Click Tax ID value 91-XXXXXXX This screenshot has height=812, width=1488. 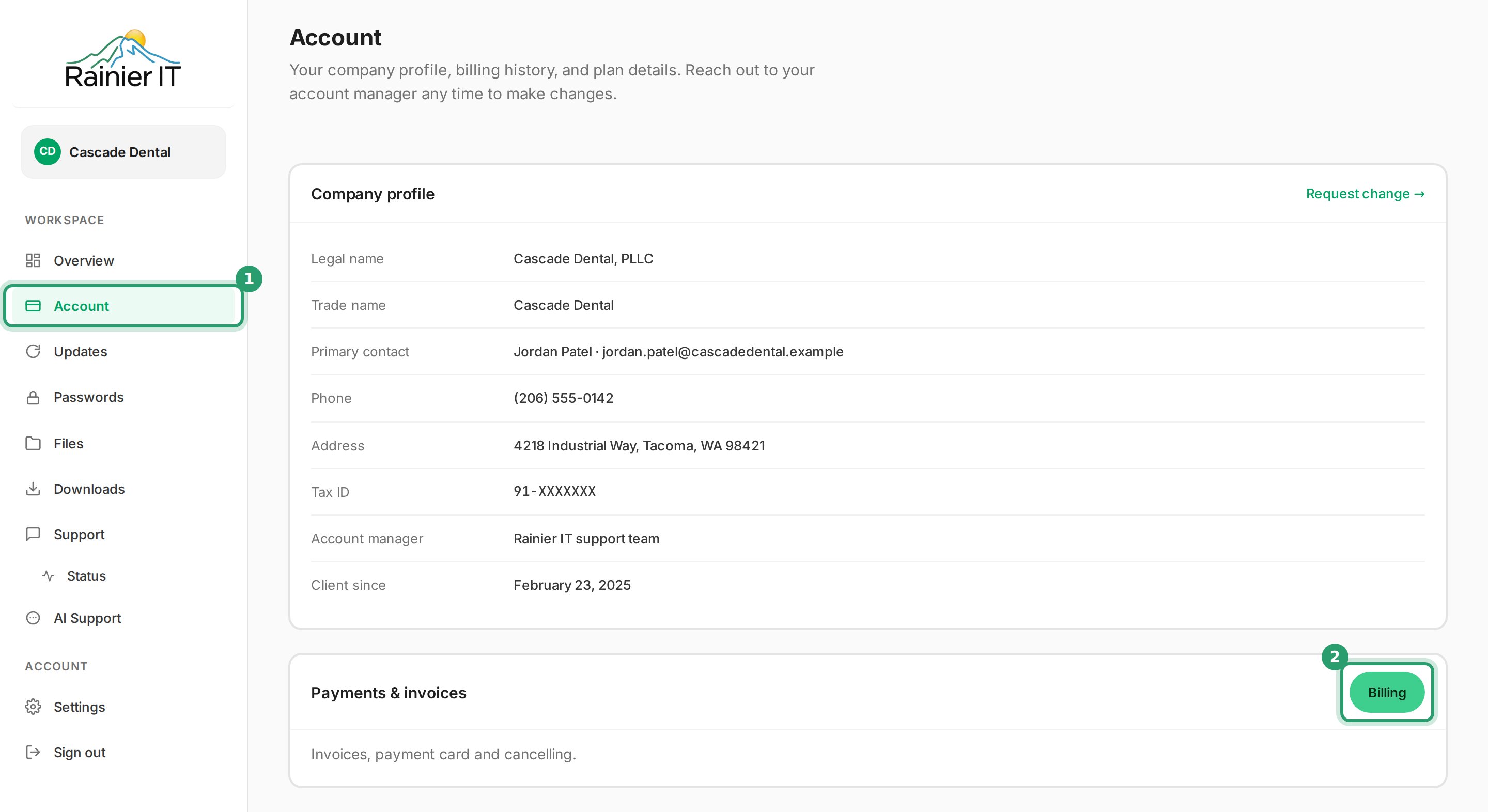554,491
